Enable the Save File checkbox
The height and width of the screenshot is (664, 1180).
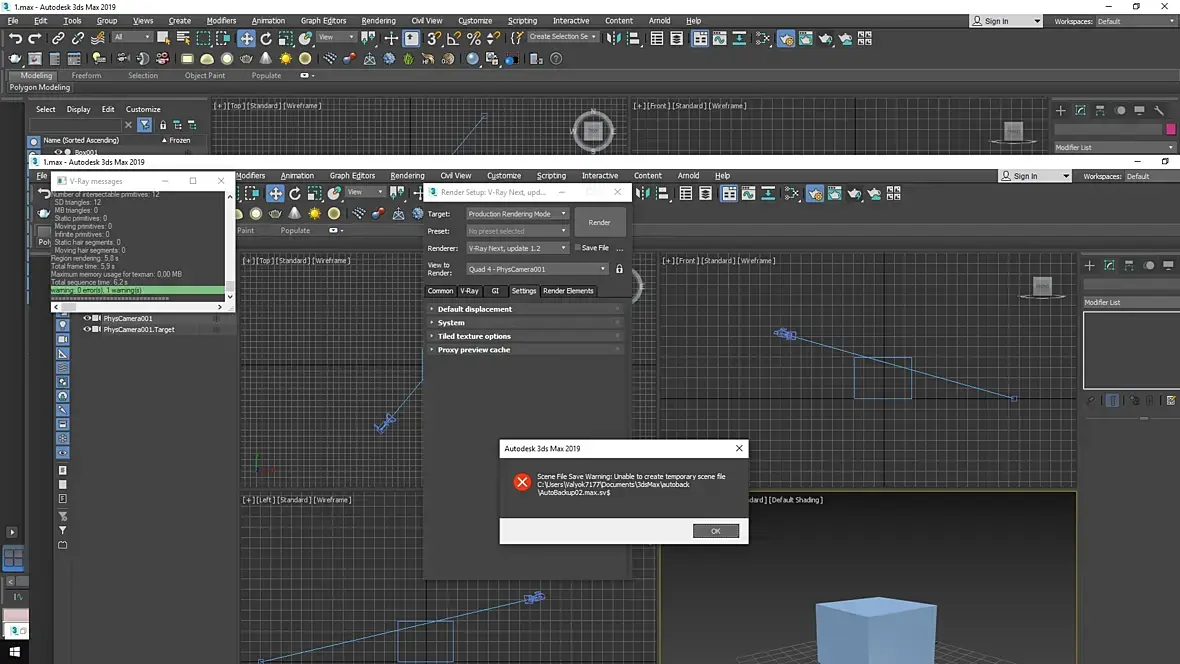click(x=578, y=248)
